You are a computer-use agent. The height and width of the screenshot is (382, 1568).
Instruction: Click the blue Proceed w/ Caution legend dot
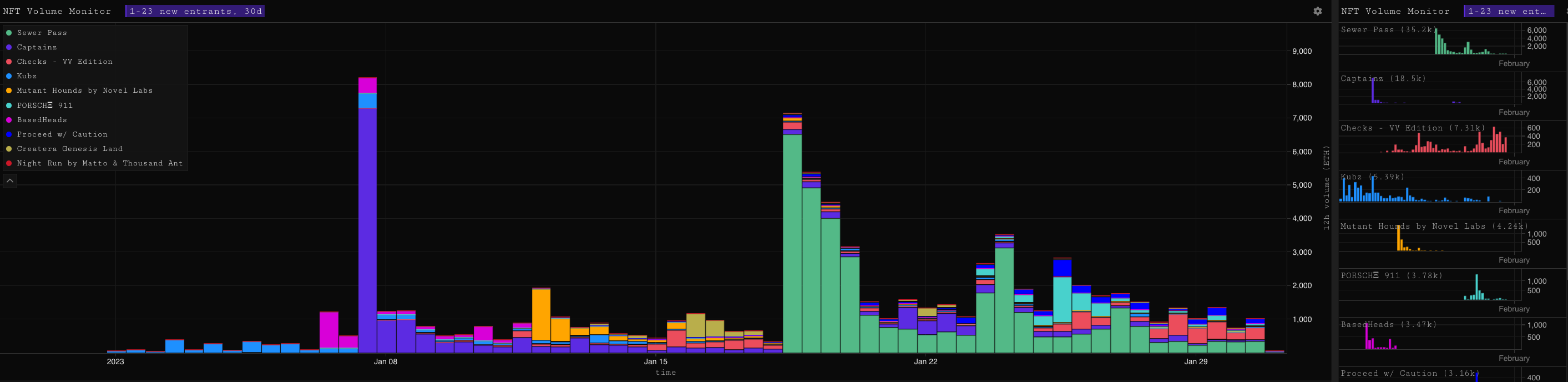(9, 134)
